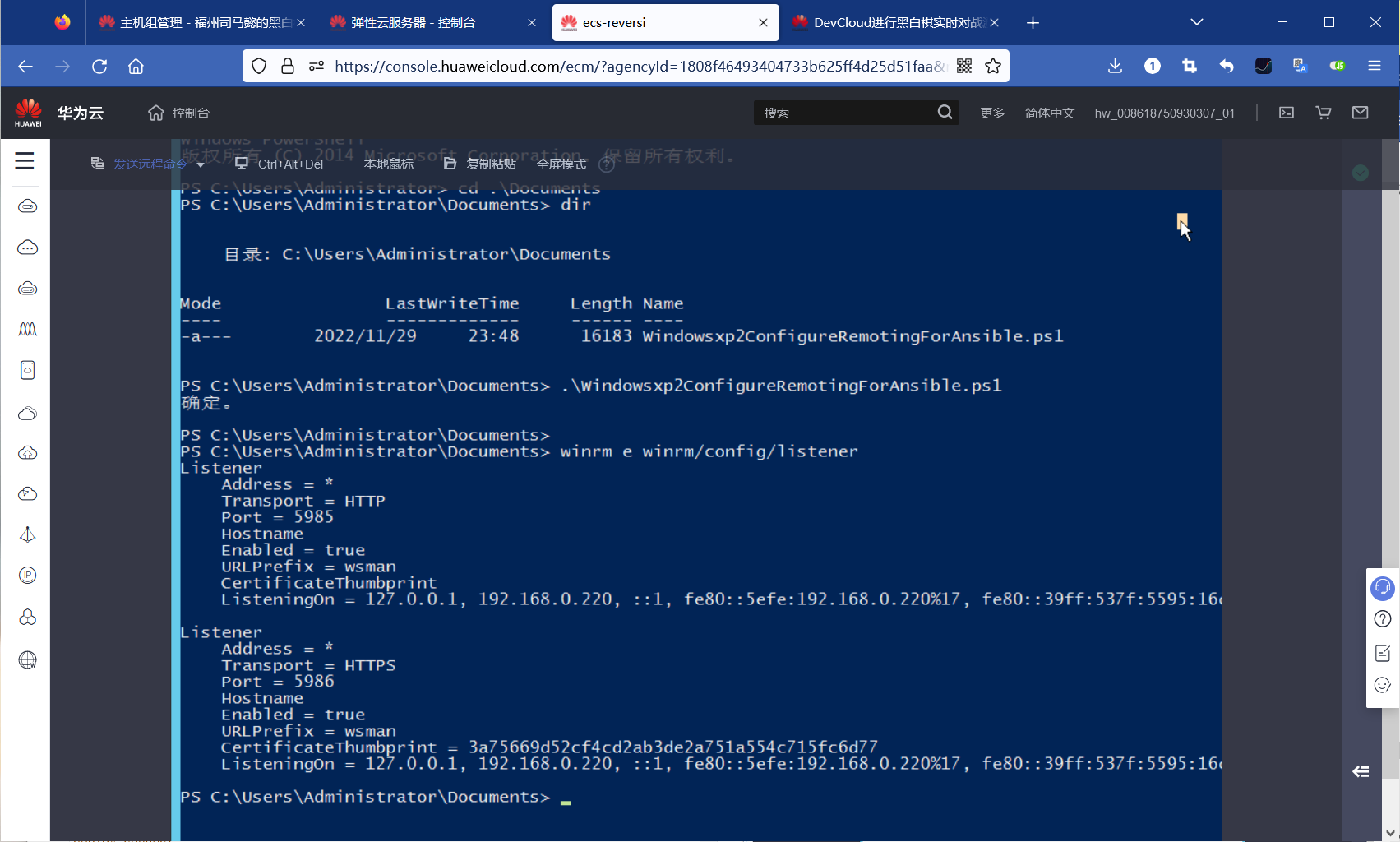This screenshot has height=842, width=1400.
Task: Click the CertificateThumbprint value 3a75669d52cf...
Action: coord(673,747)
